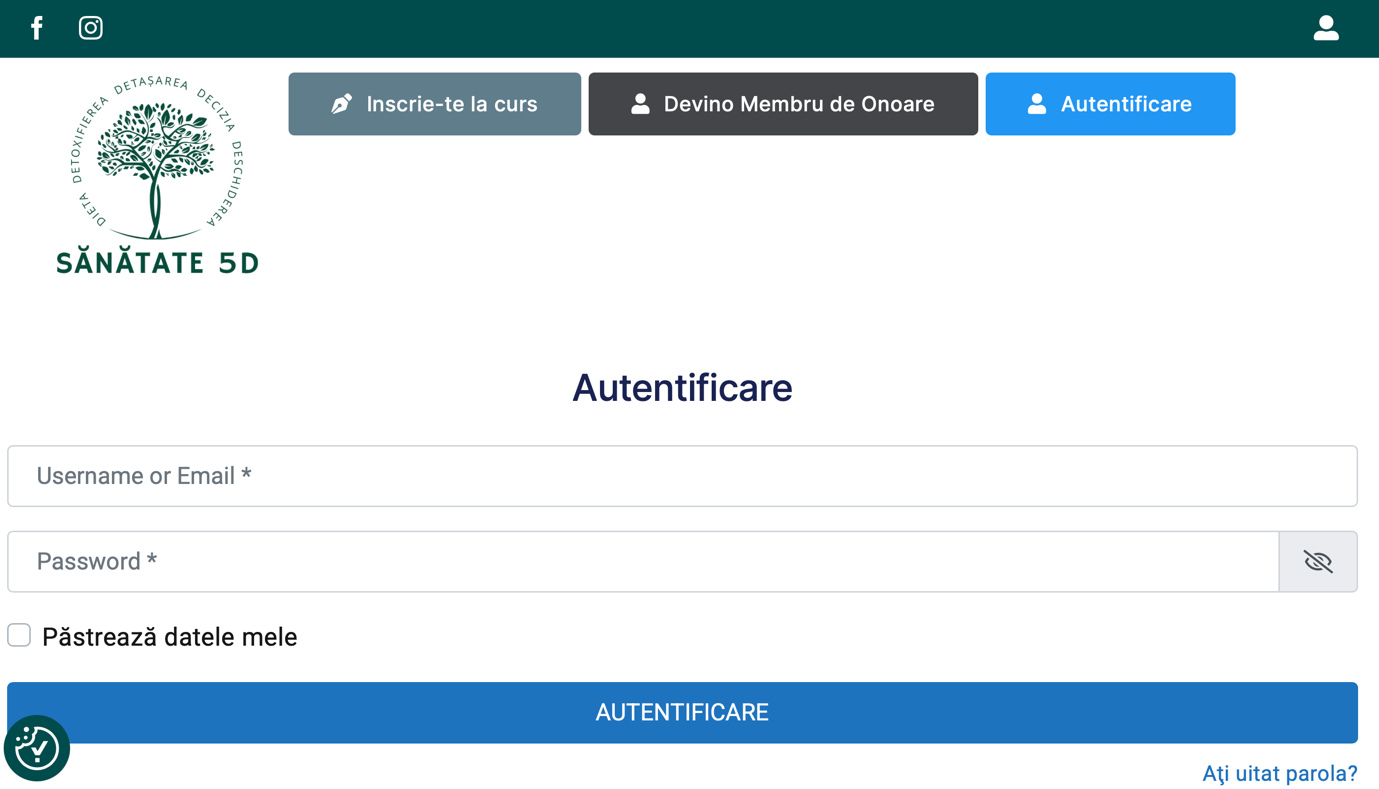Focus the Username or Email field
The height and width of the screenshot is (789, 1379).
pyautogui.click(x=682, y=476)
